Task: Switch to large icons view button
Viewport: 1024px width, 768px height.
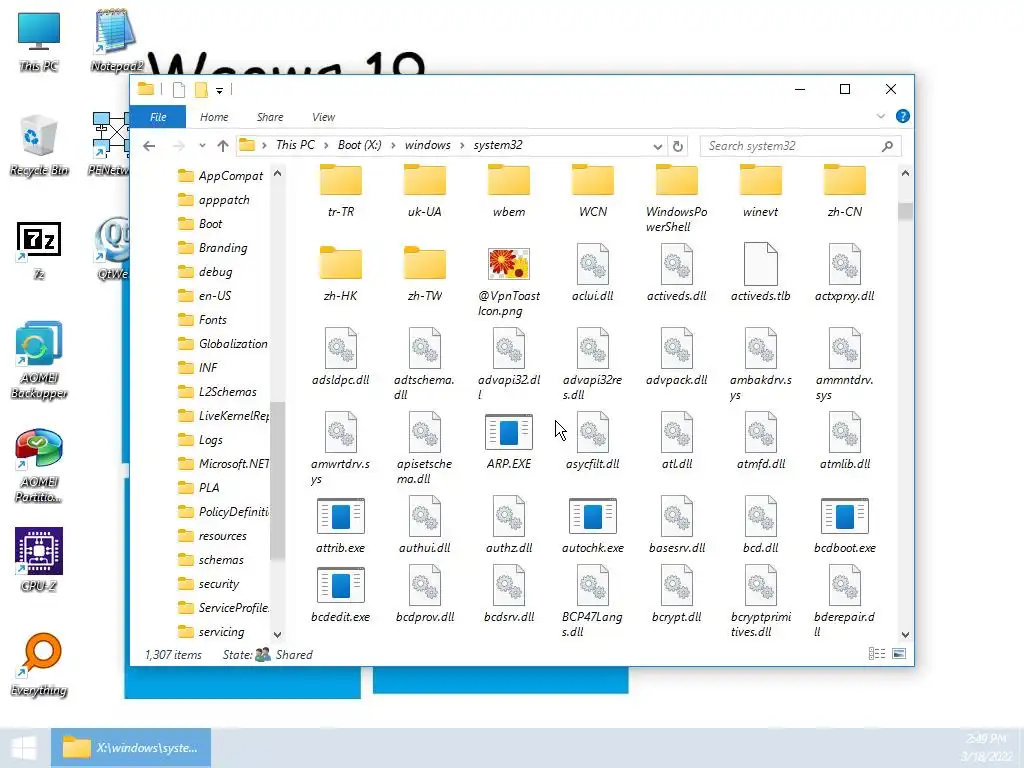Action: (899, 654)
